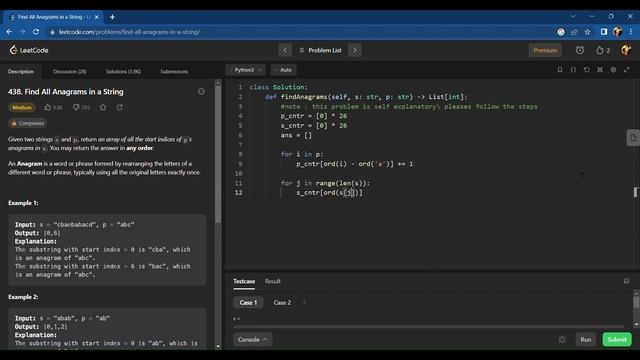Click the browser extension icon in toolbar
The width and height of the screenshot is (640, 360).
[561, 32]
